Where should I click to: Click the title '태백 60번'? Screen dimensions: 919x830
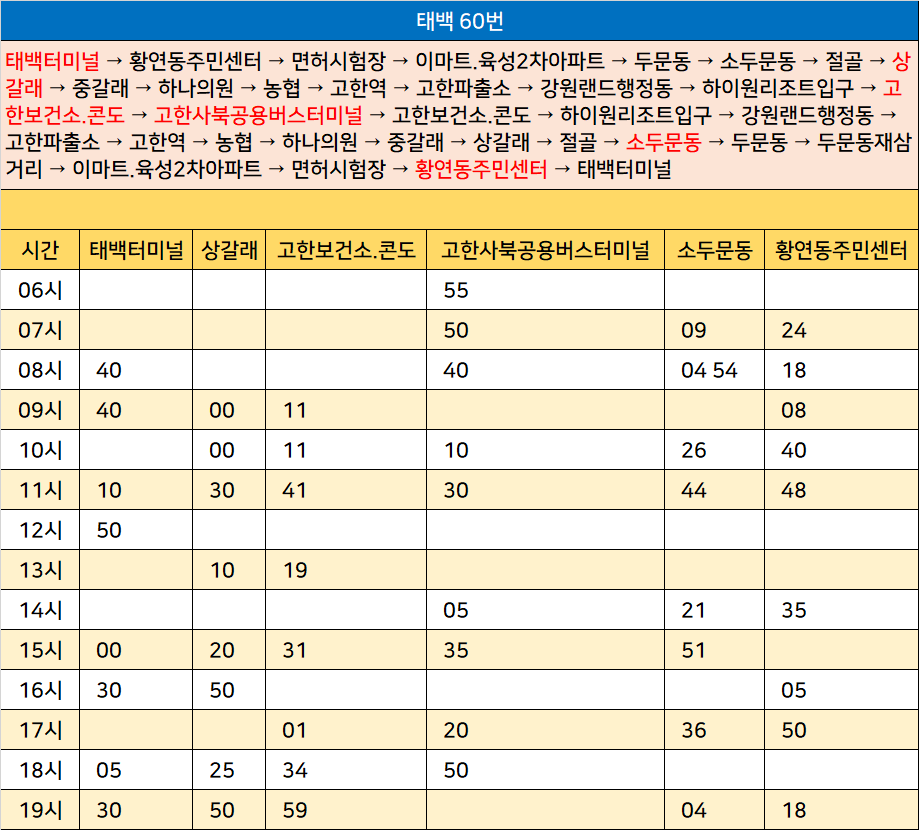click(460, 21)
